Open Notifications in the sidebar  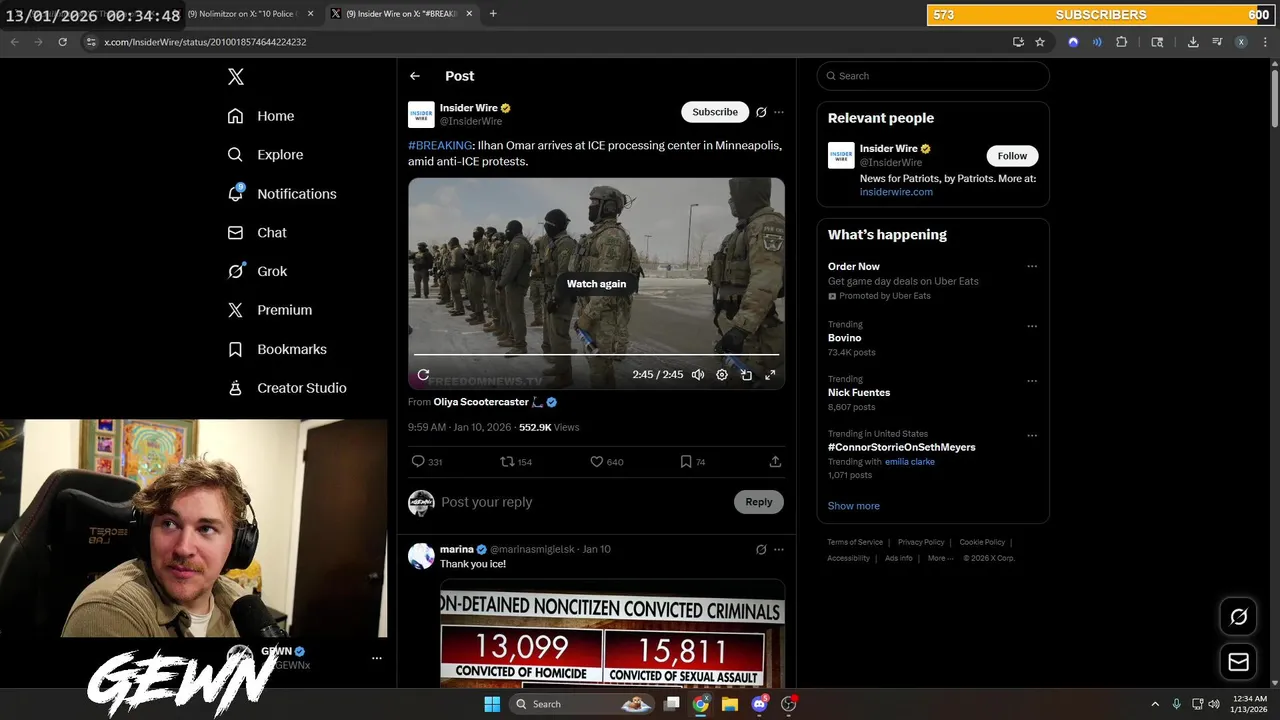tap(282, 194)
